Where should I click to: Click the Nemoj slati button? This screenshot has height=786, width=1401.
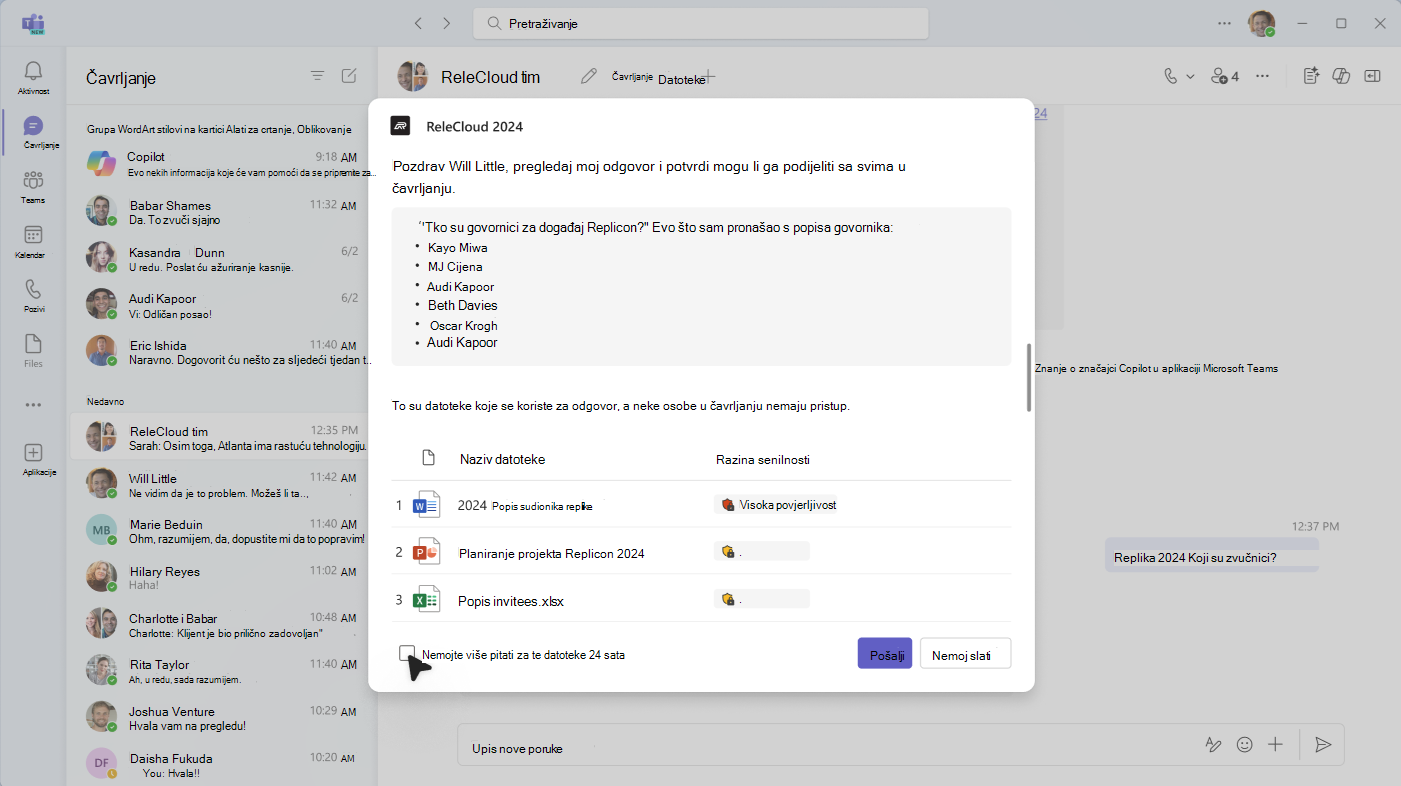pos(965,654)
